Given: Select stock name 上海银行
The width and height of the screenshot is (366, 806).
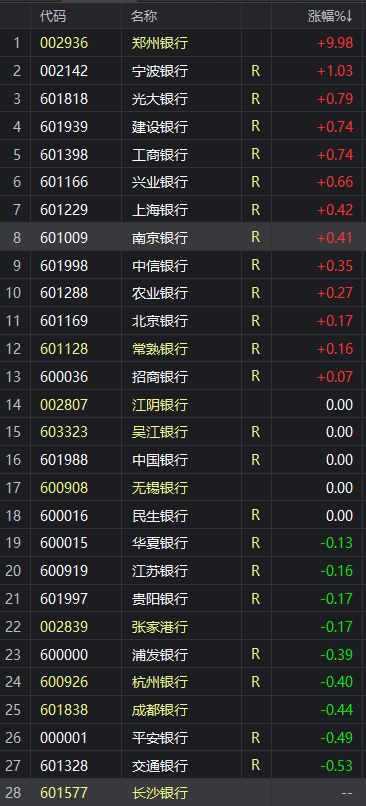Looking at the screenshot, I should pyautogui.click(x=160, y=210).
